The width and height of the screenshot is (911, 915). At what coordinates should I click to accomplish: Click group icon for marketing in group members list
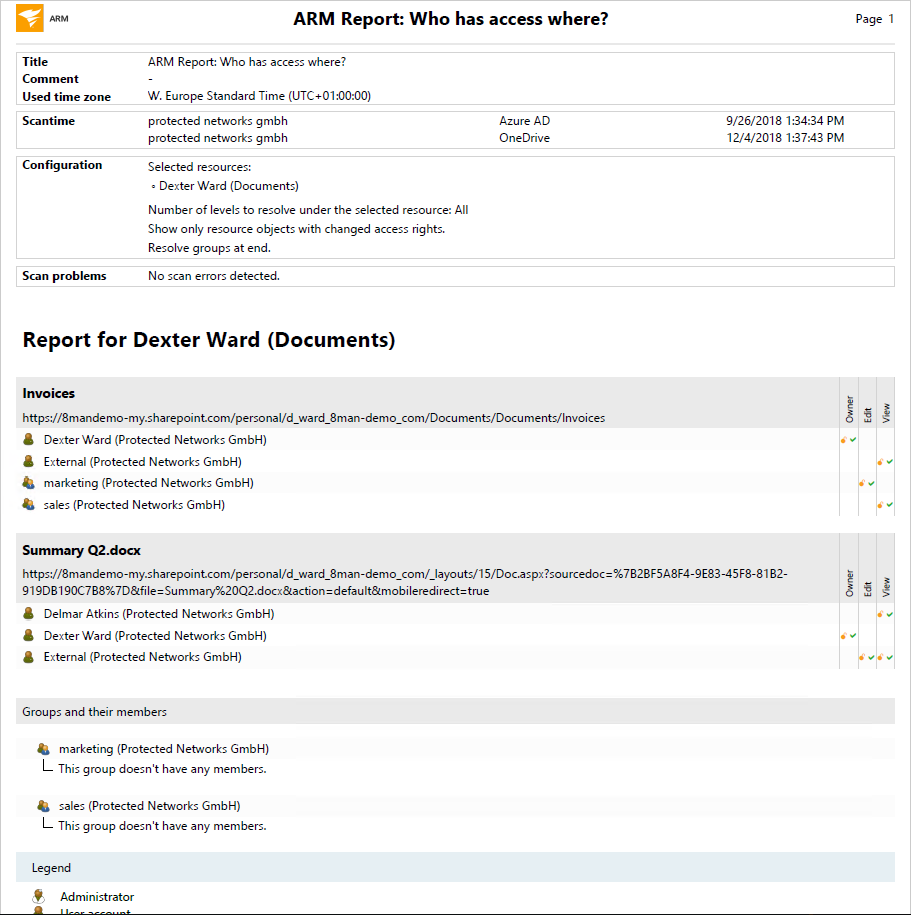[x=43, y=749]
